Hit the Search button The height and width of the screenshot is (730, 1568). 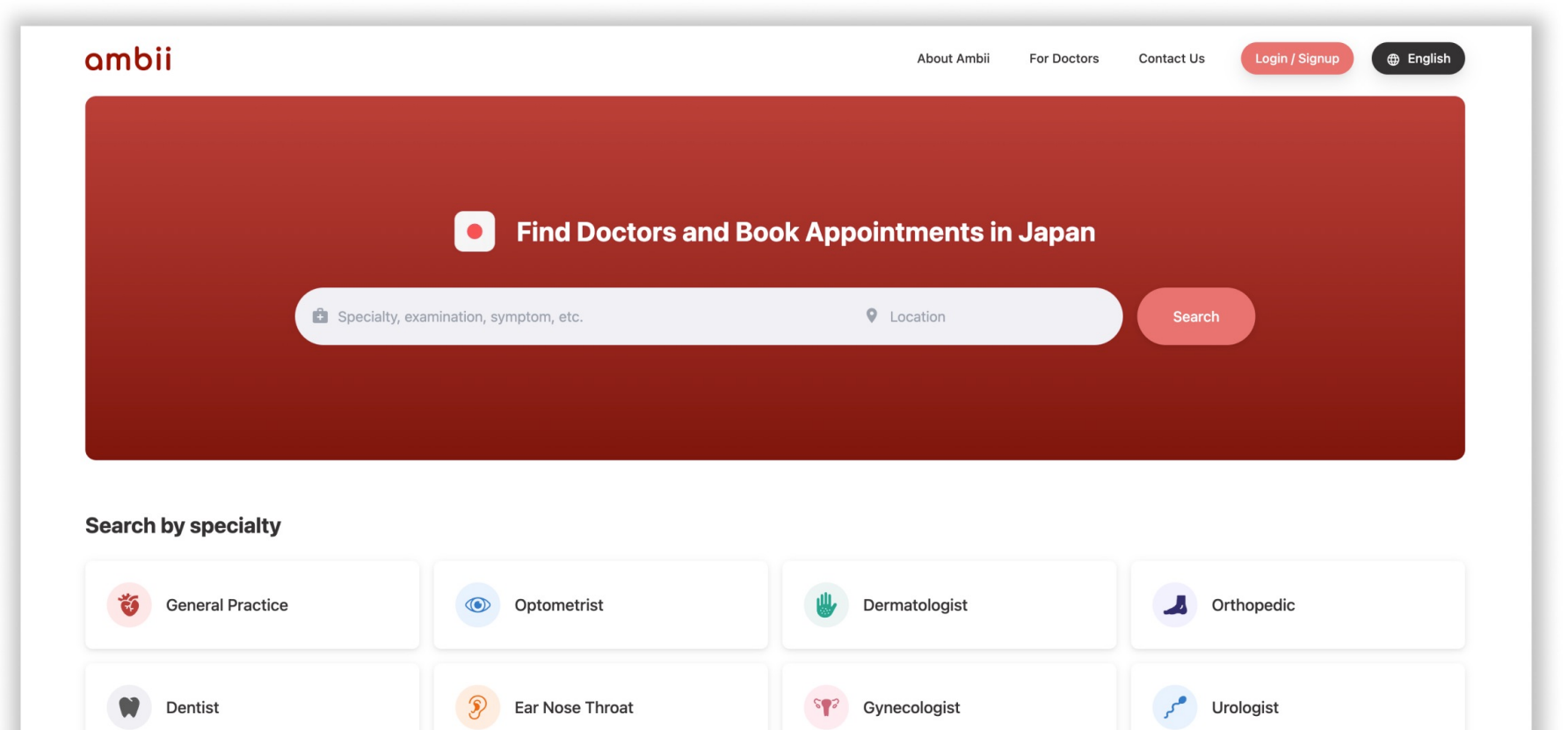(1195, 316)
